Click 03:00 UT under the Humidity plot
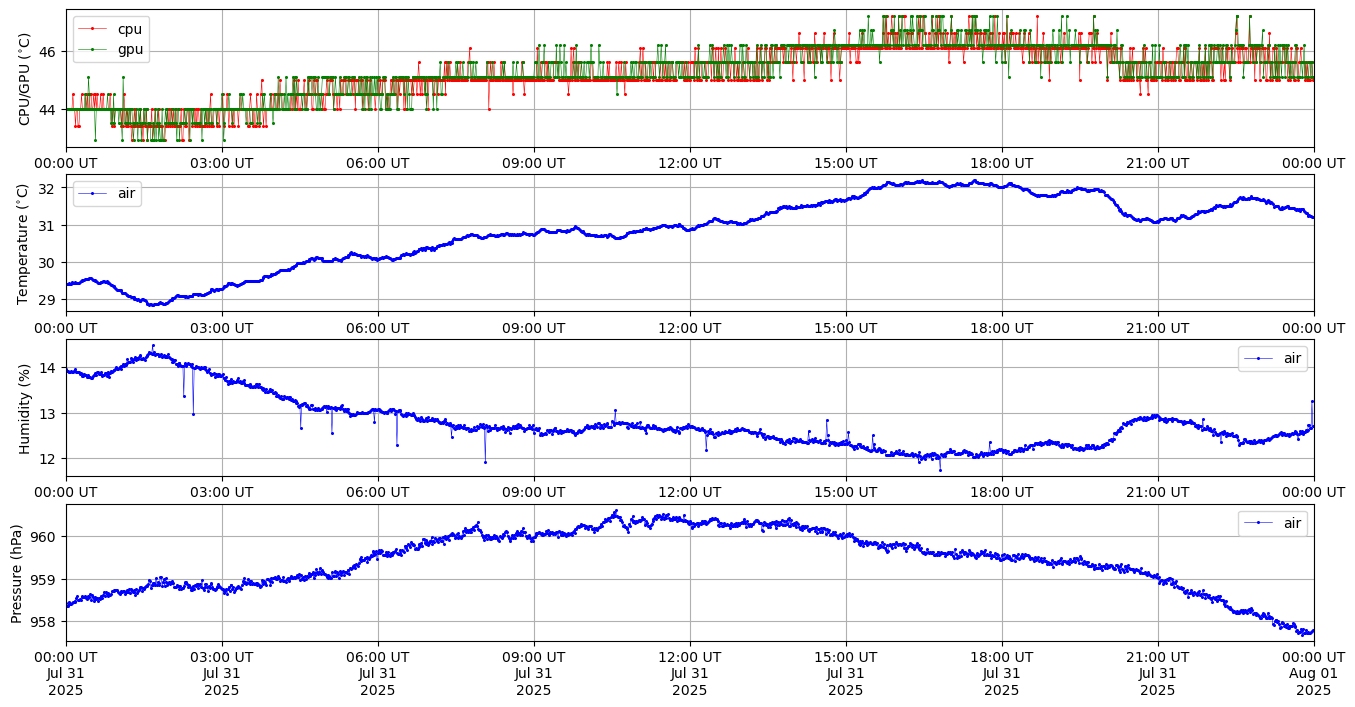Screen dimensions: 1355x707 tap(222, 493)
